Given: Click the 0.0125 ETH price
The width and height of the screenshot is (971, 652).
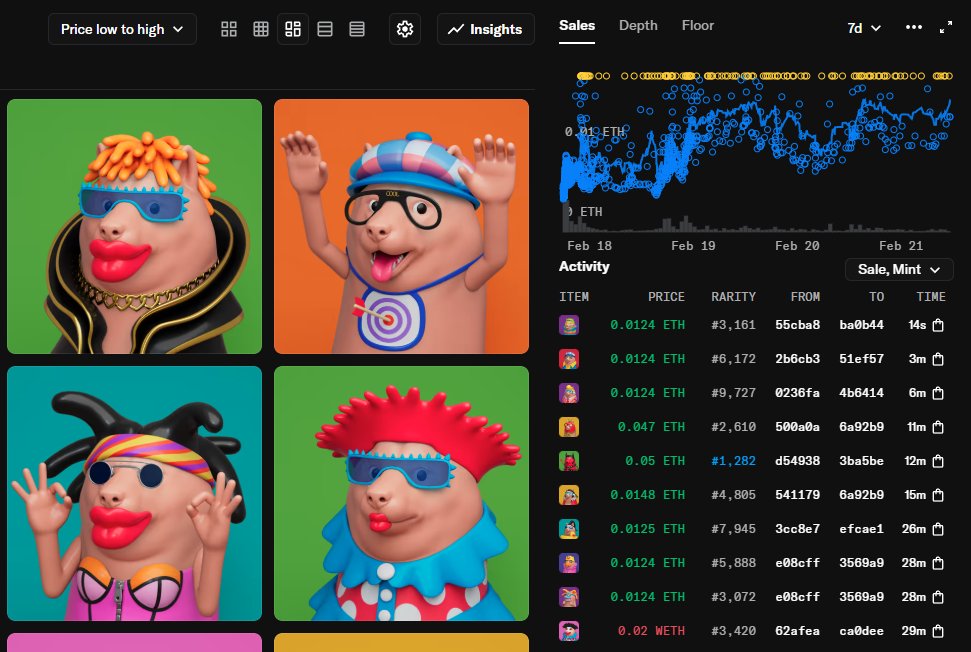Looking at the screenshot, I should click(x=647, y=529).
